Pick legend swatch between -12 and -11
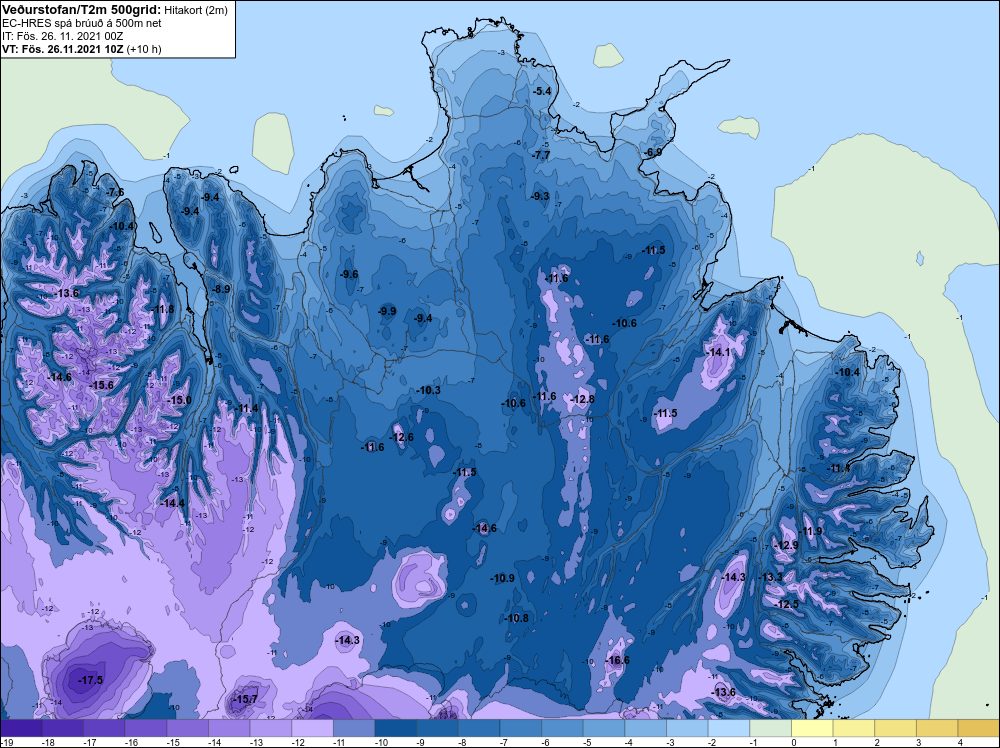 point(312,728)
